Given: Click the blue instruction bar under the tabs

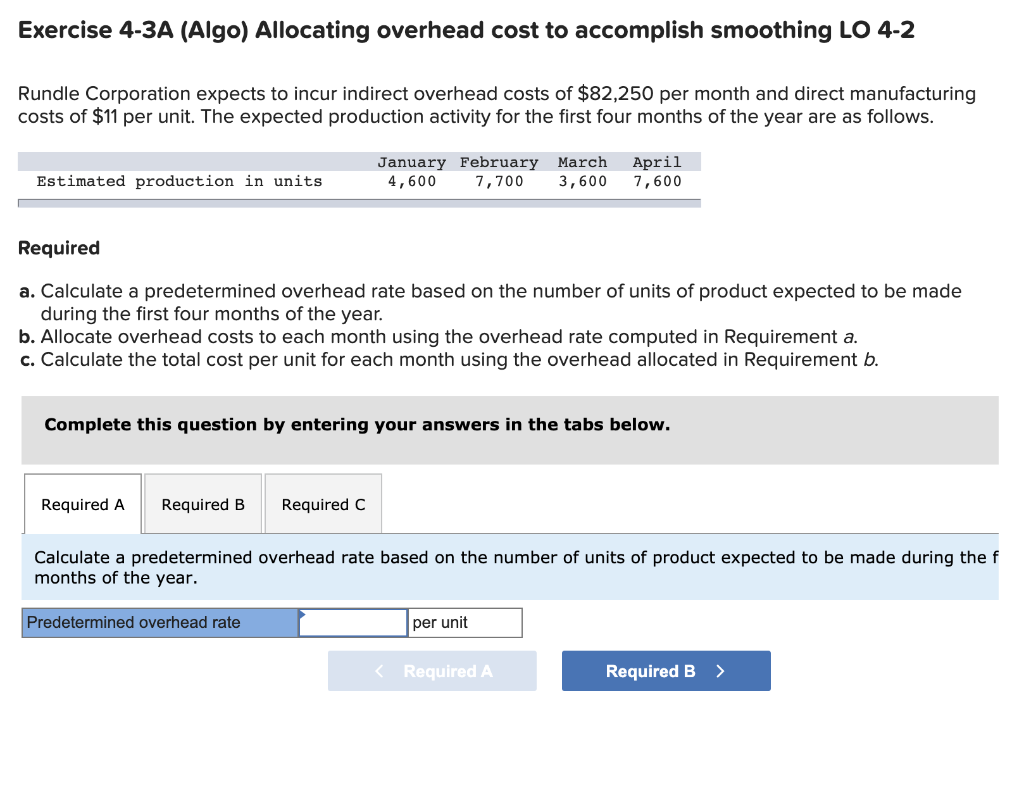Looking at the screenshot, I should pyautogui.click(x=512, y=567).
